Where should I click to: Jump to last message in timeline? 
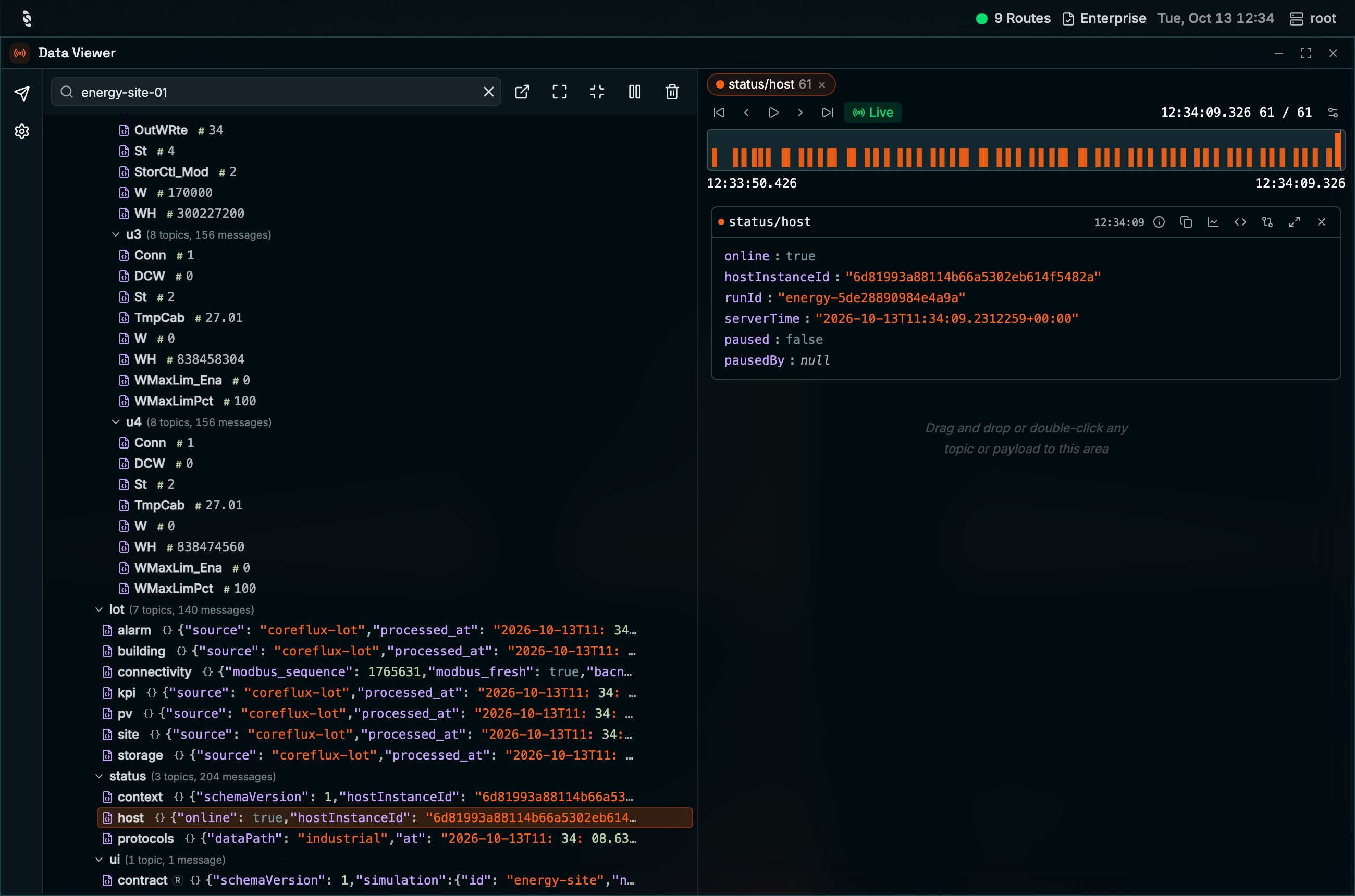coord(827,113)
